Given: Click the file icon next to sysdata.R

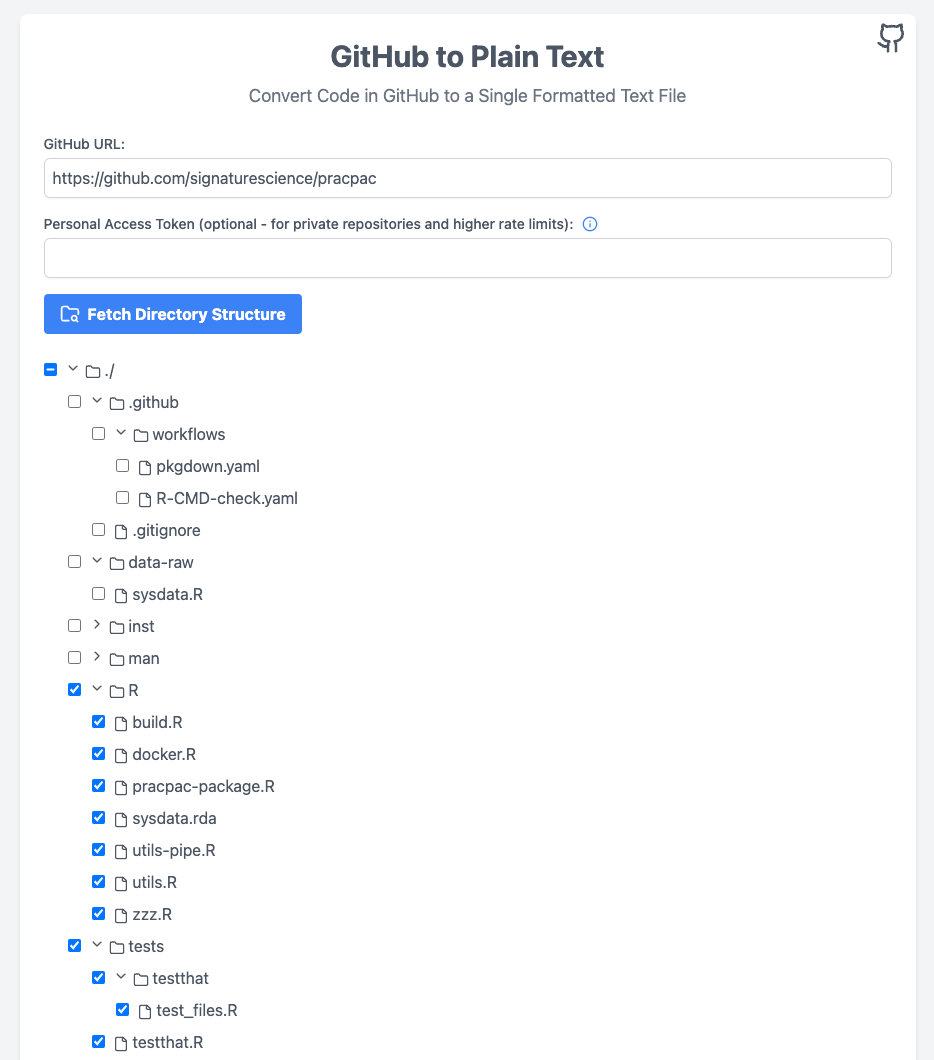Looking at the screenshot, I should coord(120,594).
